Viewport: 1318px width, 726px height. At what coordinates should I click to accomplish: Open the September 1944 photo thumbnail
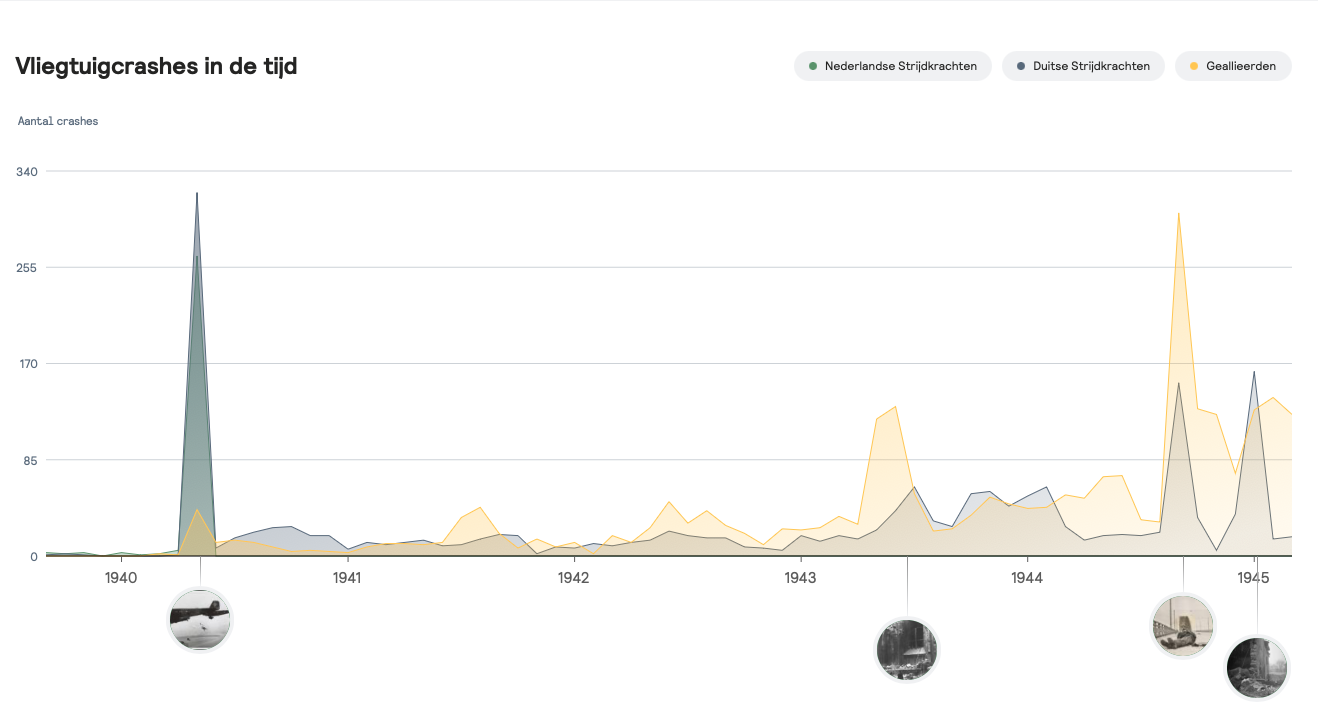pyautogui.click(x=1183, y=626)
